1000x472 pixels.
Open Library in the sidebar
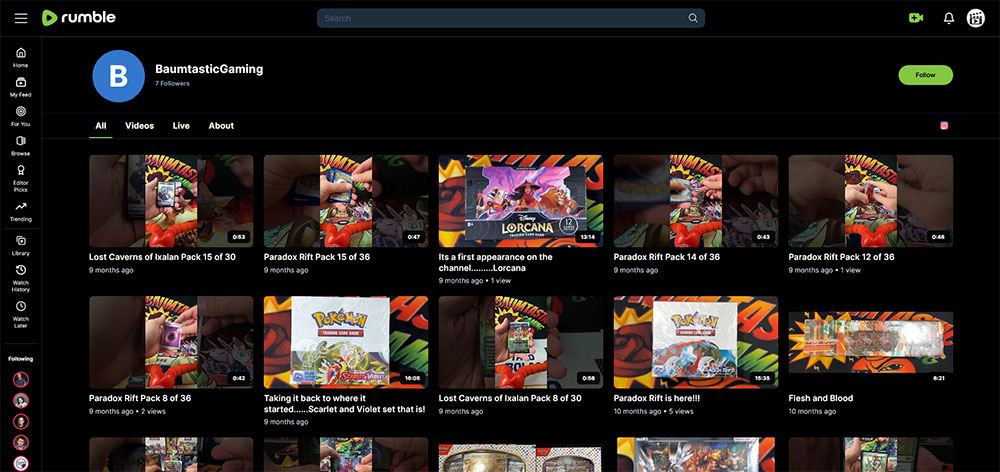pyautogui.click(x=20, y=246)
